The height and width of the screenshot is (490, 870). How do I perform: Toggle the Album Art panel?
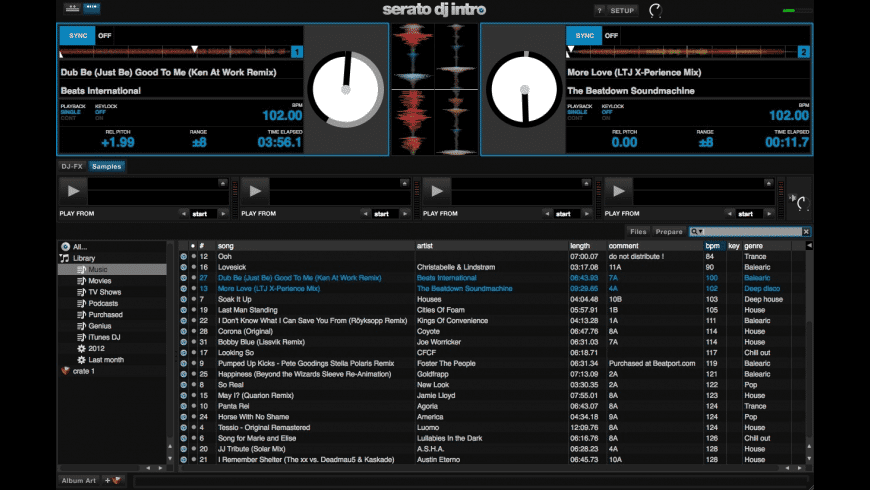(78, 481)
